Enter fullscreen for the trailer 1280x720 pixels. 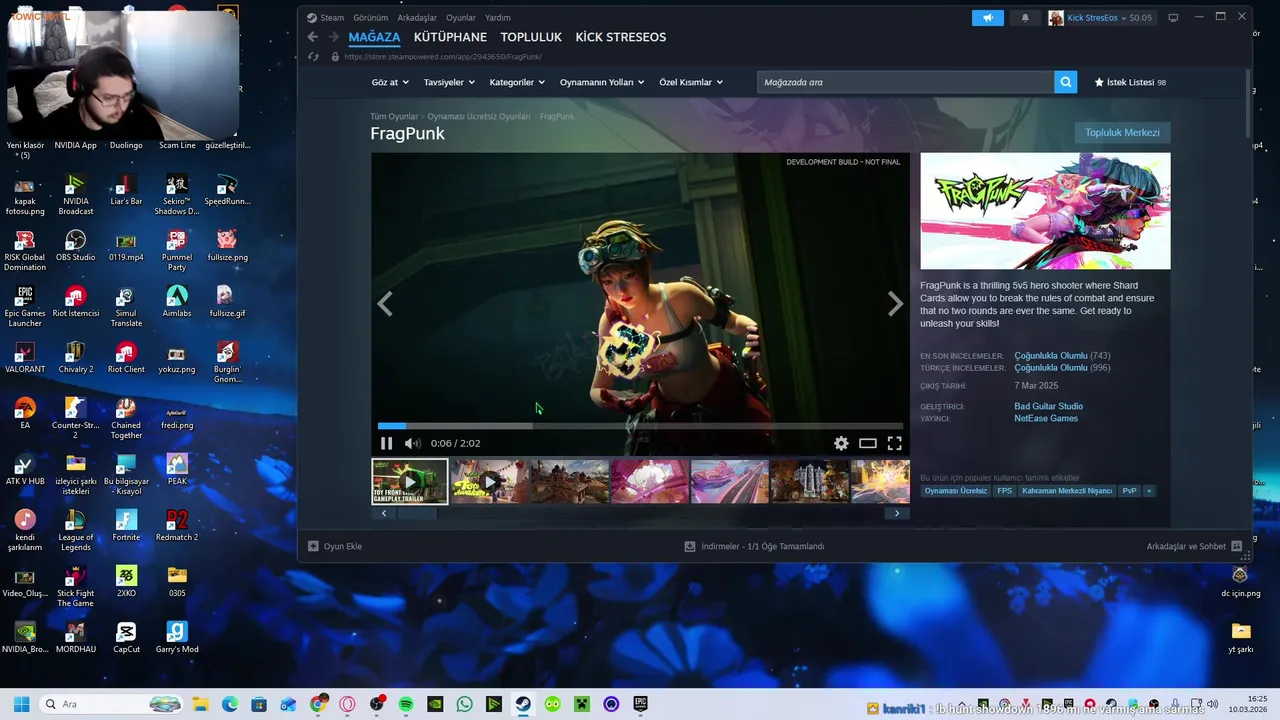pyautogui.click(x=894, y=443)
